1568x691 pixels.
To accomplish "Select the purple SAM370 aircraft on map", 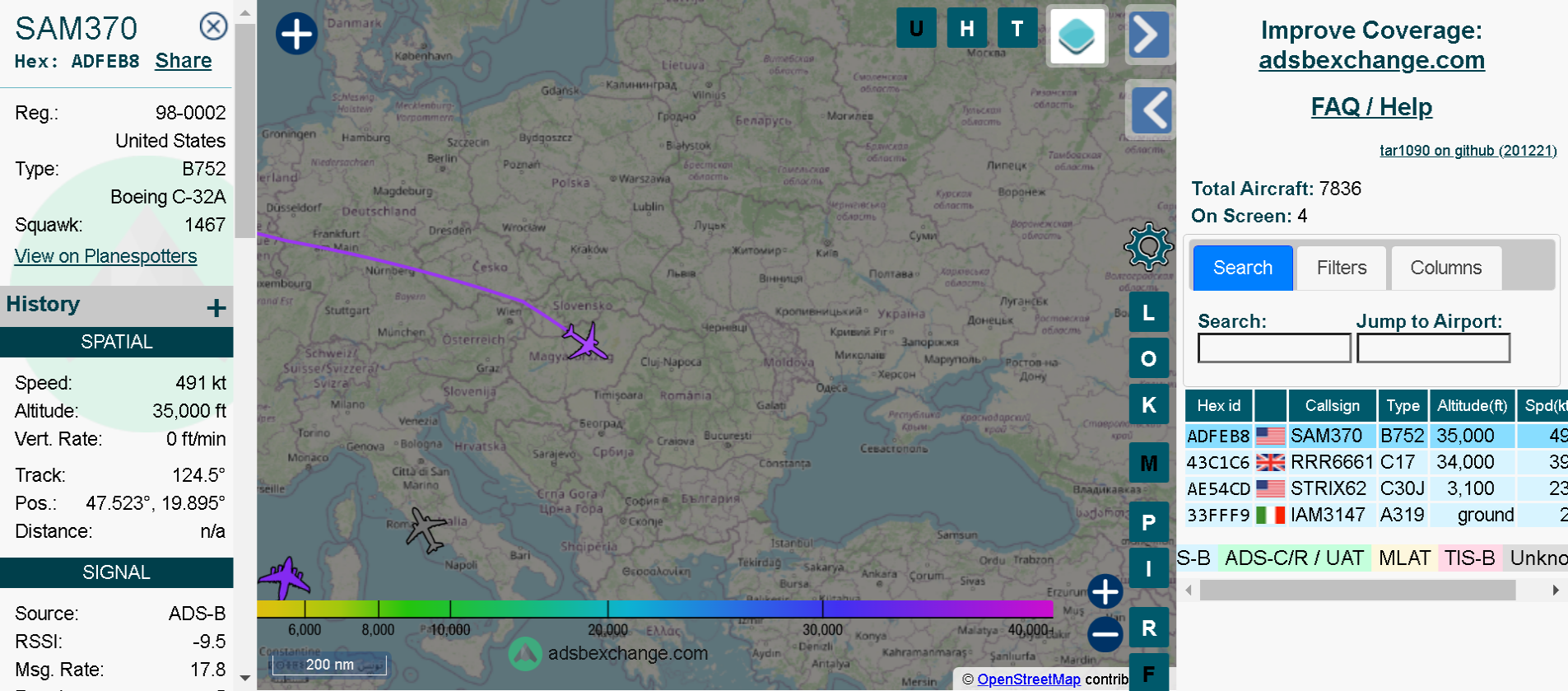I will pyautogui.click(x=587, y=341).
